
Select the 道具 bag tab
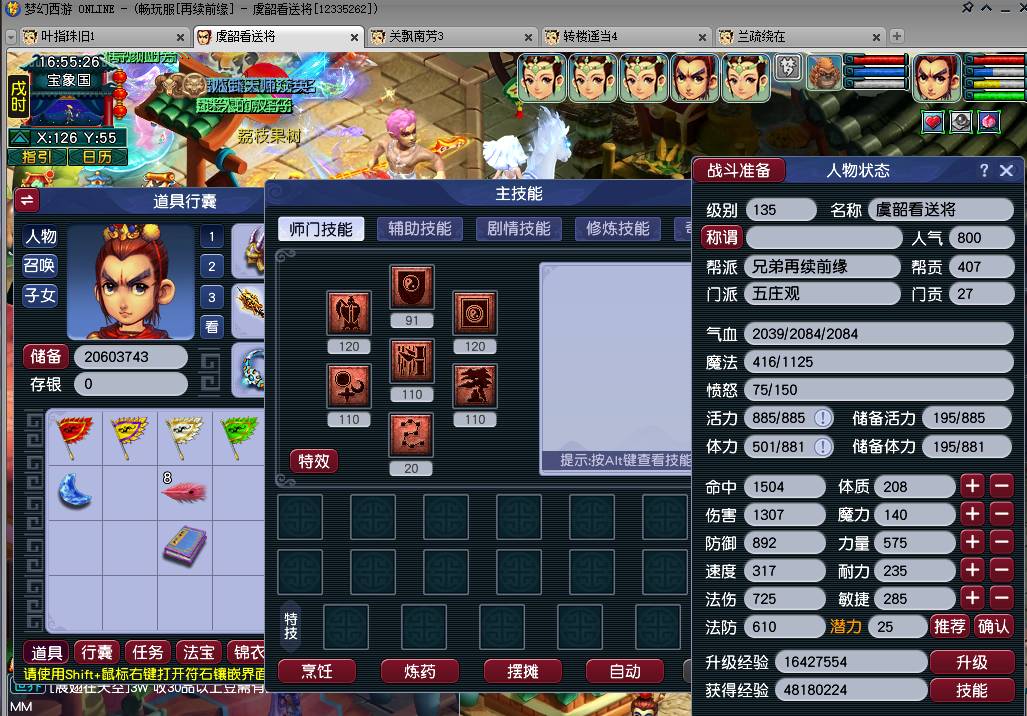click(47, 652)
